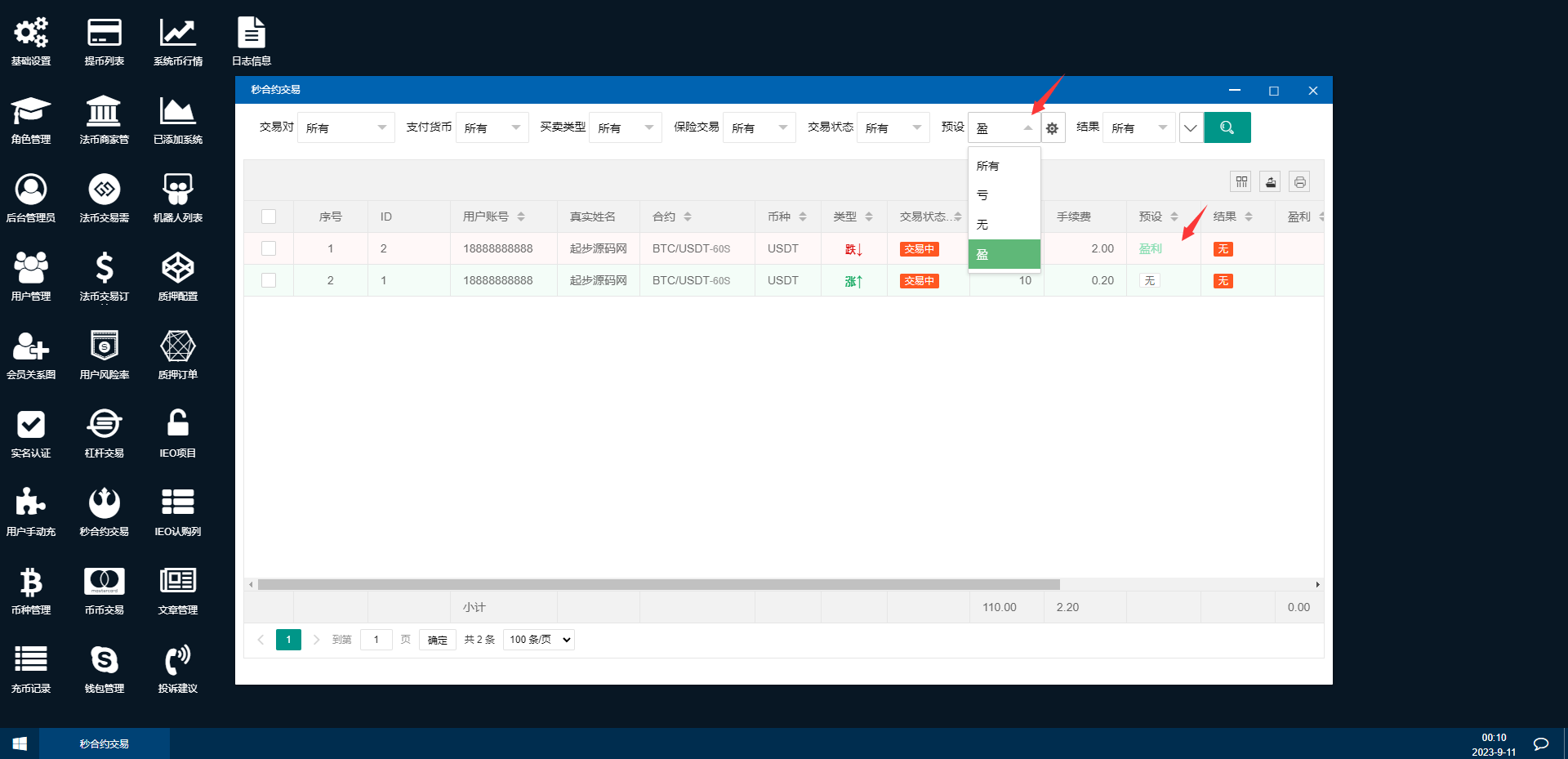This screenshot has height=759, width=1568.
Task: Open the 交易对 dropdown
Action: pyautogui.click(x=346, y=127)
